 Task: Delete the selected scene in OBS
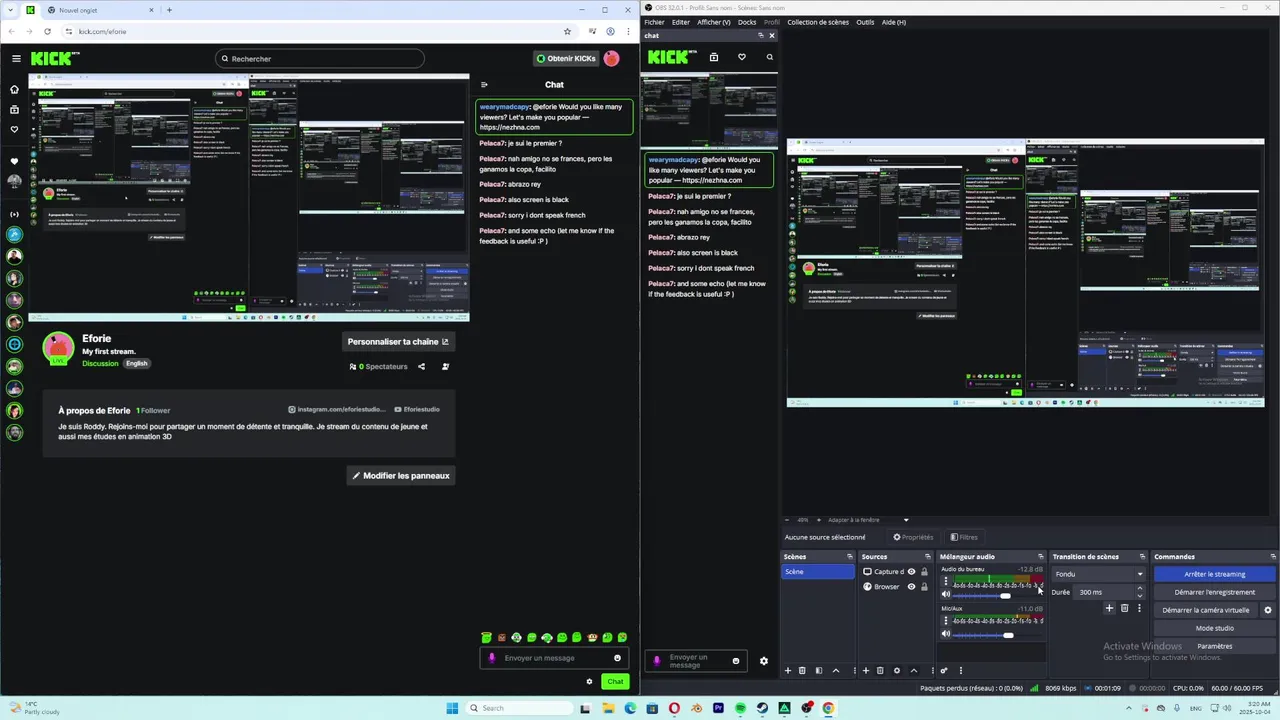coord(802,670)
